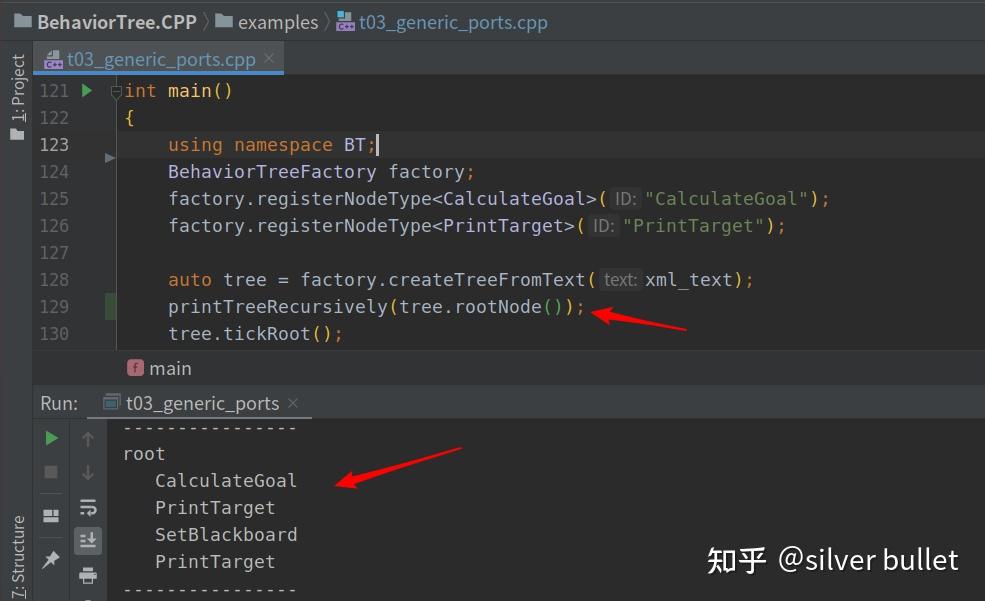Close the t03_generic_ports Run tab
This screenshot has height=601, width=985.
(293, 403)
